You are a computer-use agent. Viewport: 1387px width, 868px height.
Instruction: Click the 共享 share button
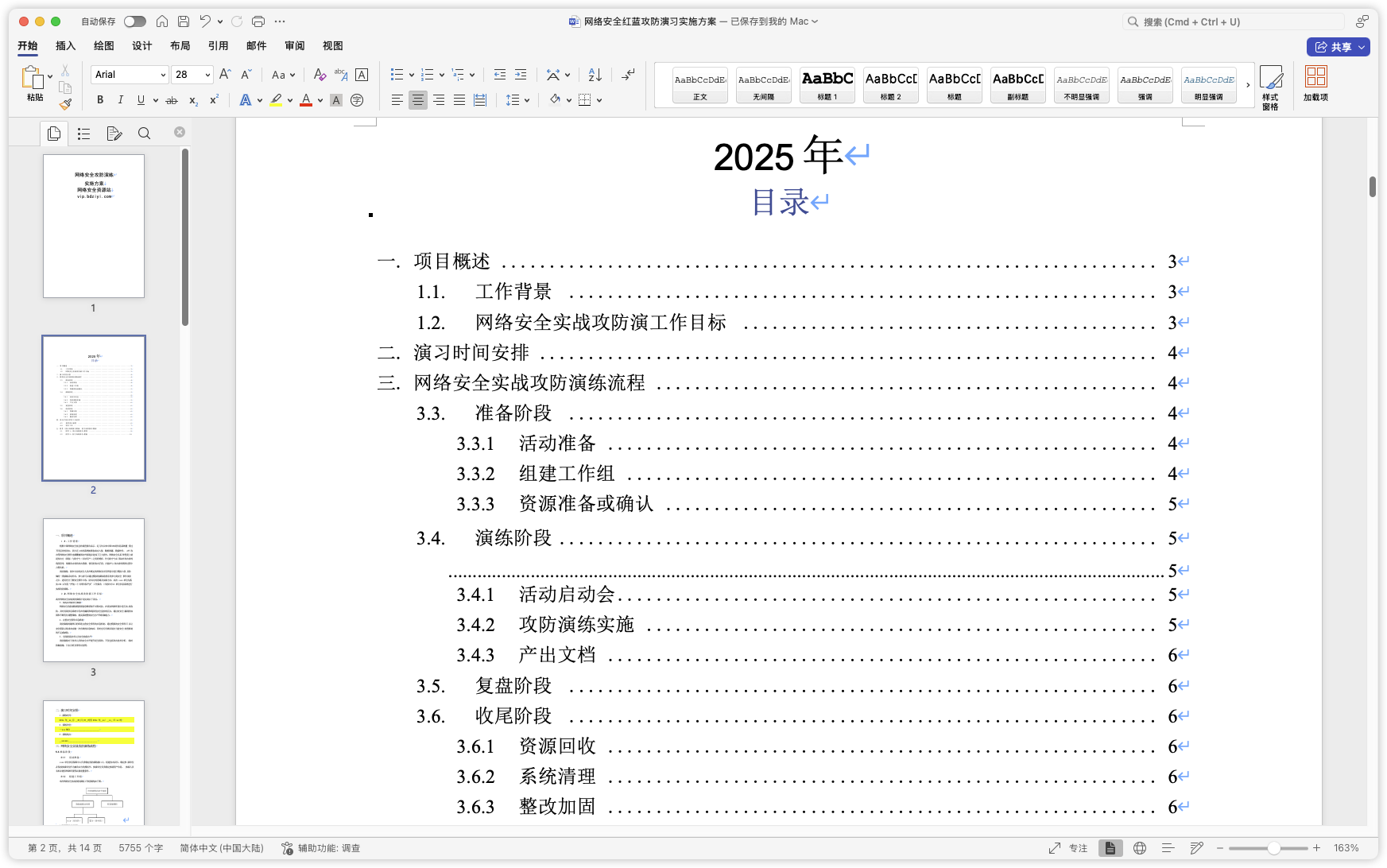pyautogui.click(x=1339, y=48)
